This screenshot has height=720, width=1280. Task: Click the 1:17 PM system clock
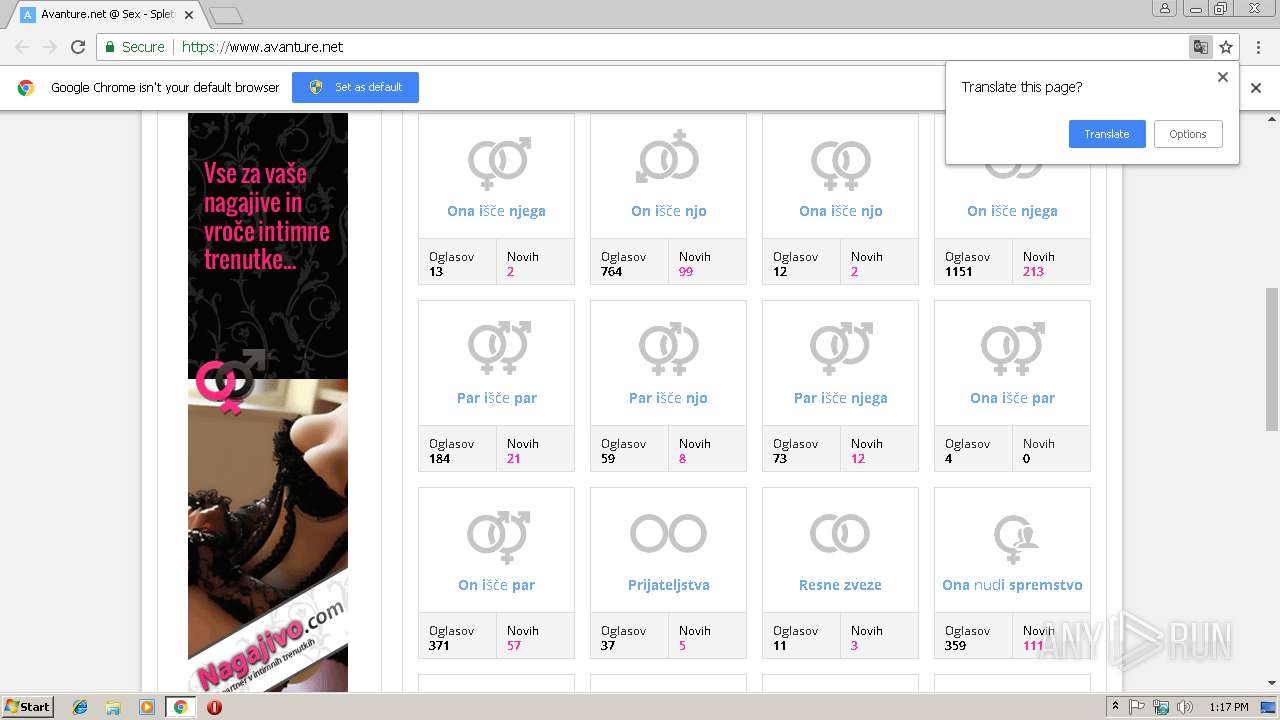[x=1229, y=707]
